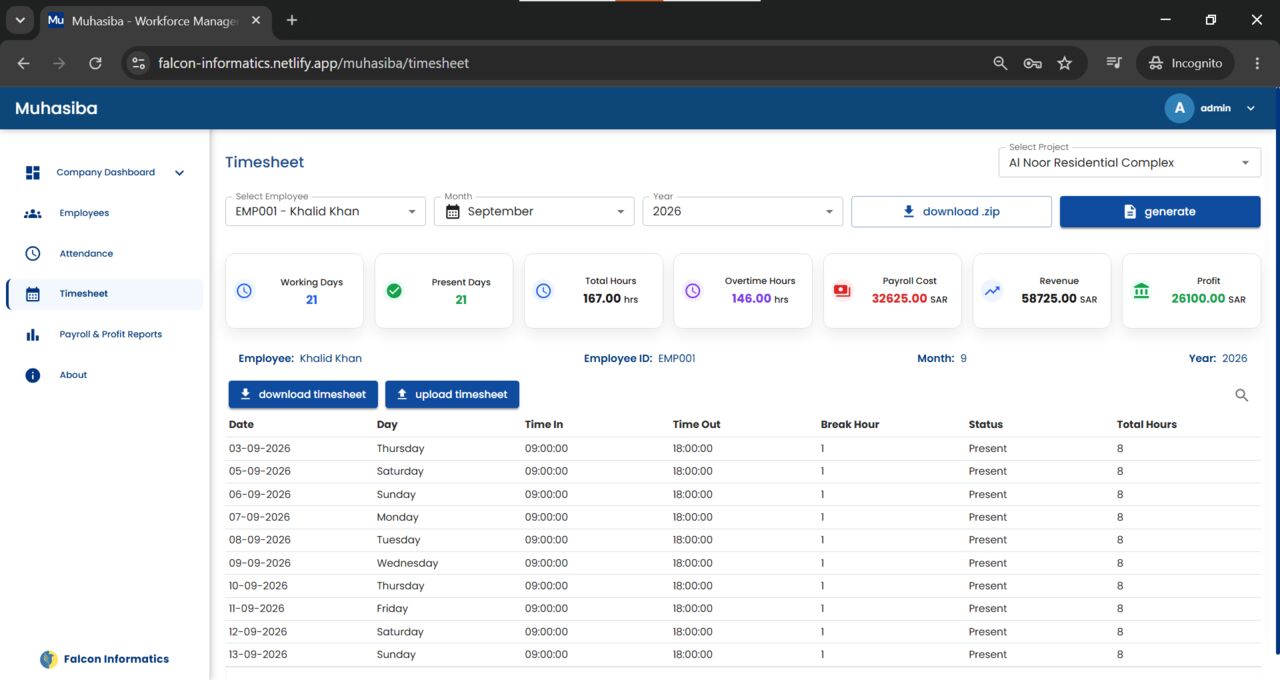Viewport: 1280px width, 680px height.
Task: Expand the Company Dashboard chevron
Action: (180, 173)
